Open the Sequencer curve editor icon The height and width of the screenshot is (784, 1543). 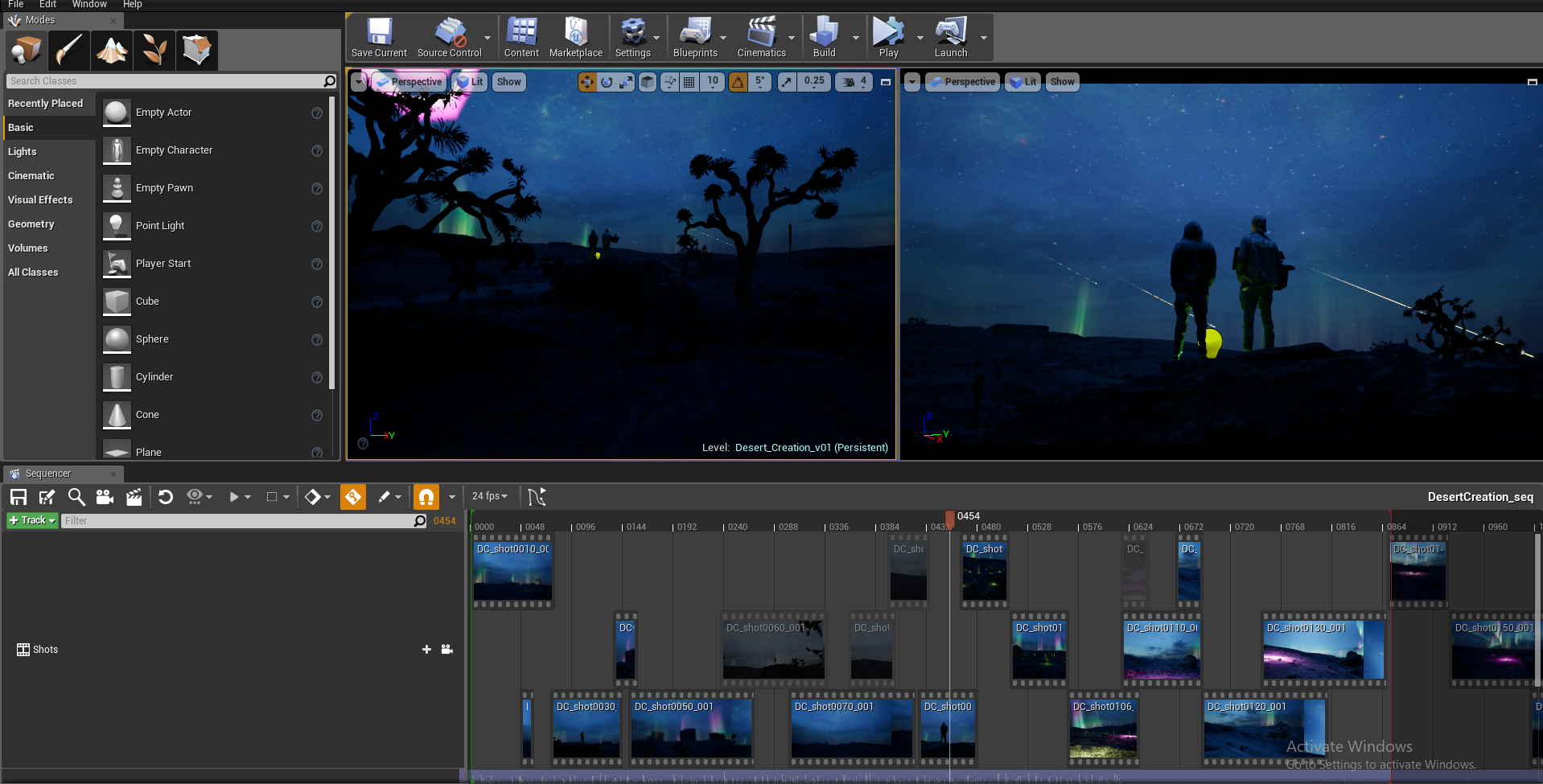[537, 497]
